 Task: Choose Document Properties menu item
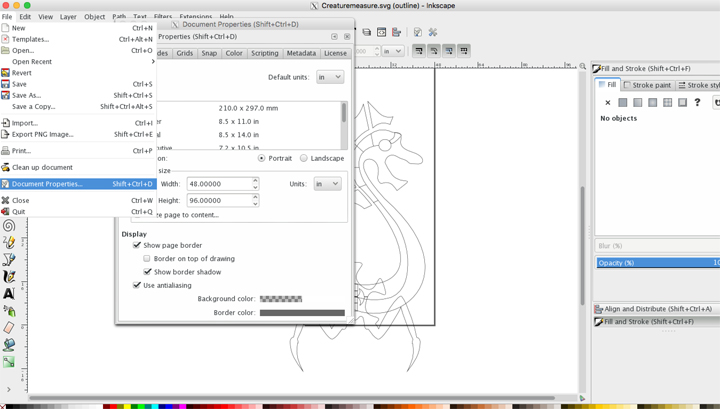[x=78, y=184]
